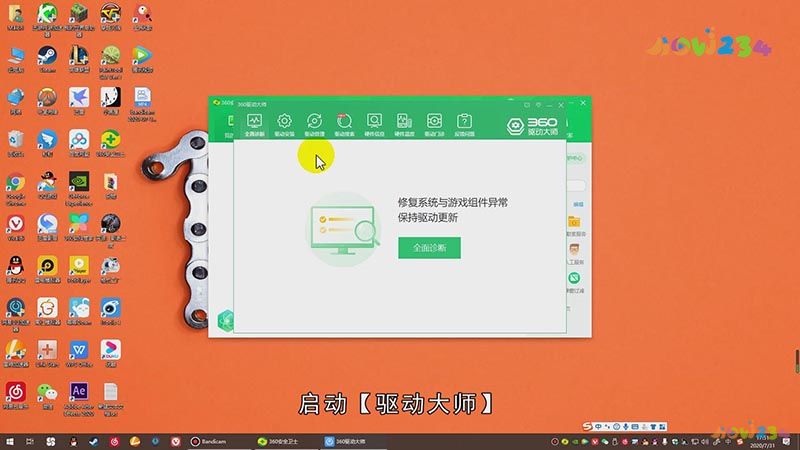Image resolution: width=800 pixels, height=450 pixels.
Task: Open the Google Chrome desktop shortcut
Action: (x=15, y=190)
